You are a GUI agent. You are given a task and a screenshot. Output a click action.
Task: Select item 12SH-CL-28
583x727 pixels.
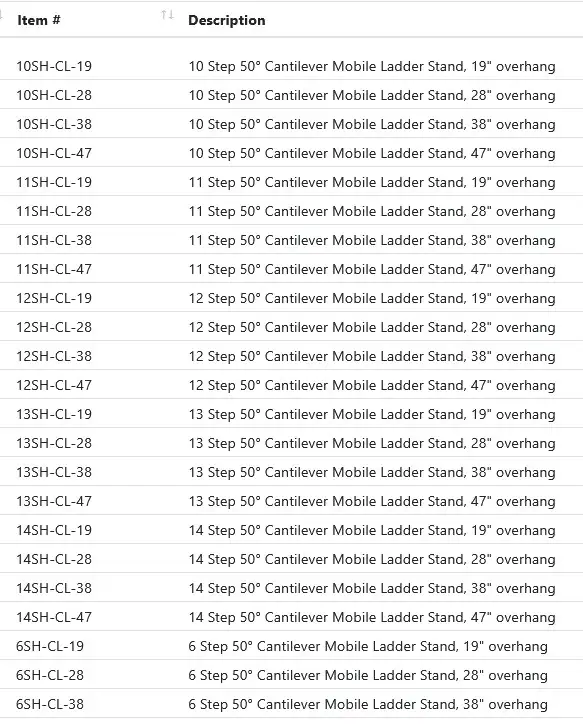54,327
